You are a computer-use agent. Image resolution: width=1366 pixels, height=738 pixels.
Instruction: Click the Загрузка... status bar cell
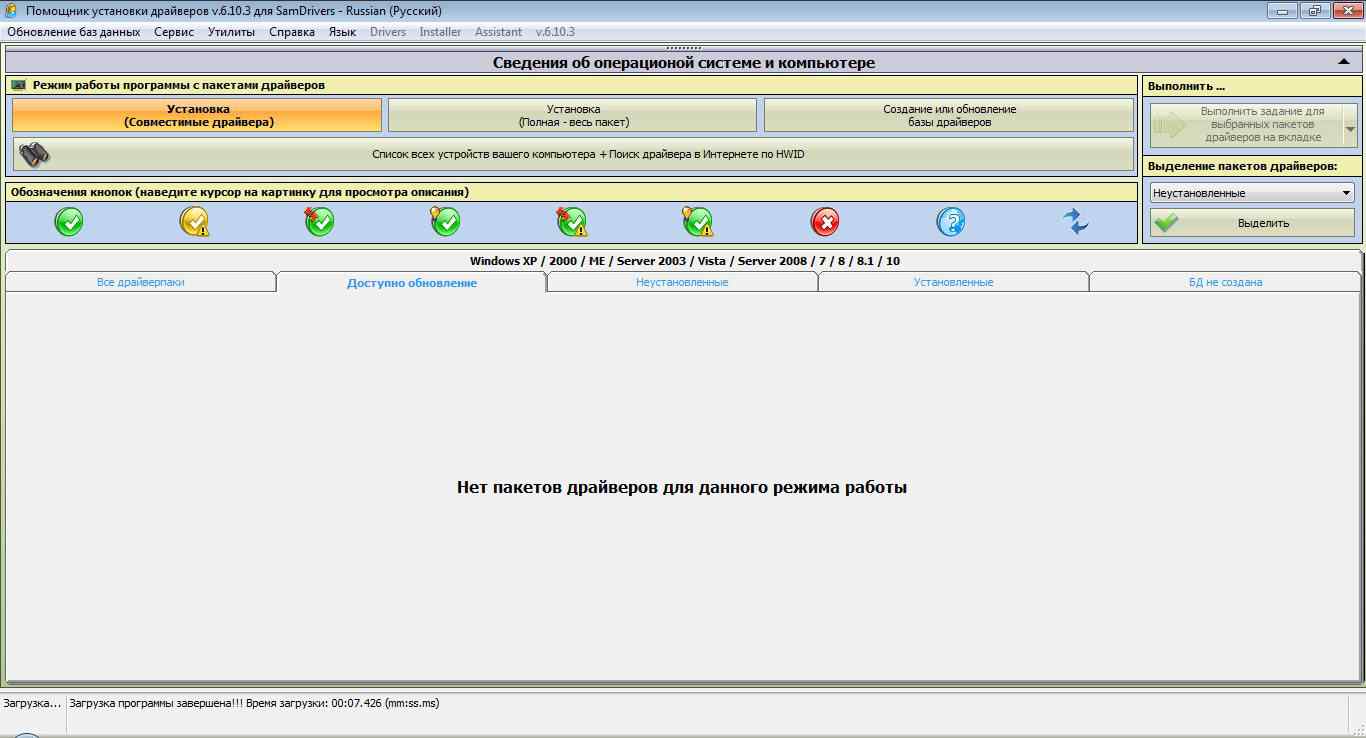(32, 703)
